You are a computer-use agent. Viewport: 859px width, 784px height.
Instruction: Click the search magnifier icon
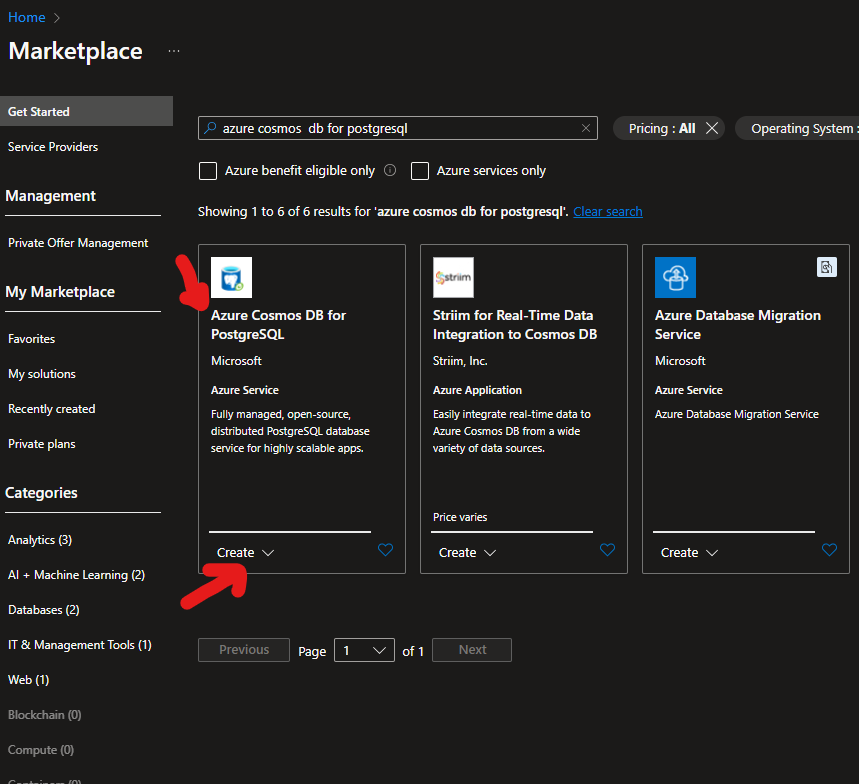(210, 128)
